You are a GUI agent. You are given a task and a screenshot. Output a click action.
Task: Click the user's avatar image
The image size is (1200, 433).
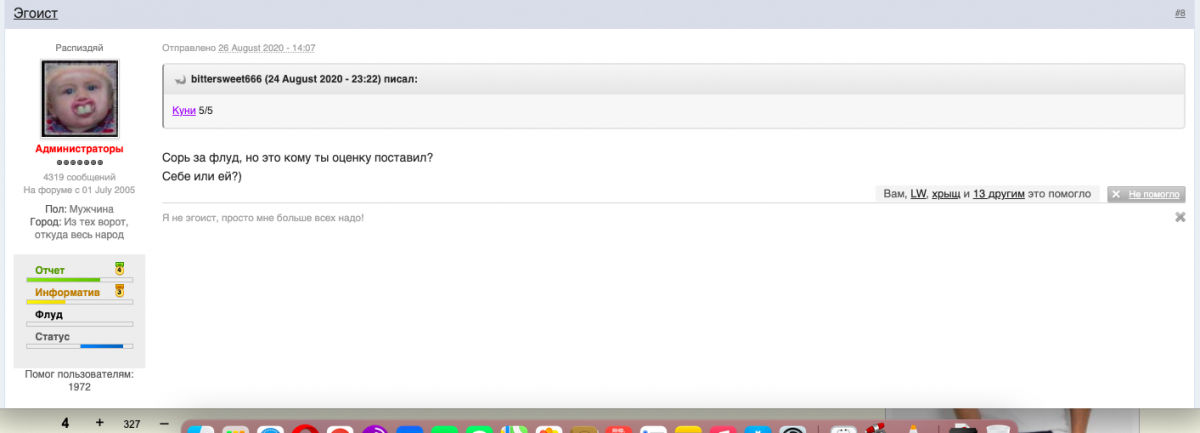click(x=79, y=98)
